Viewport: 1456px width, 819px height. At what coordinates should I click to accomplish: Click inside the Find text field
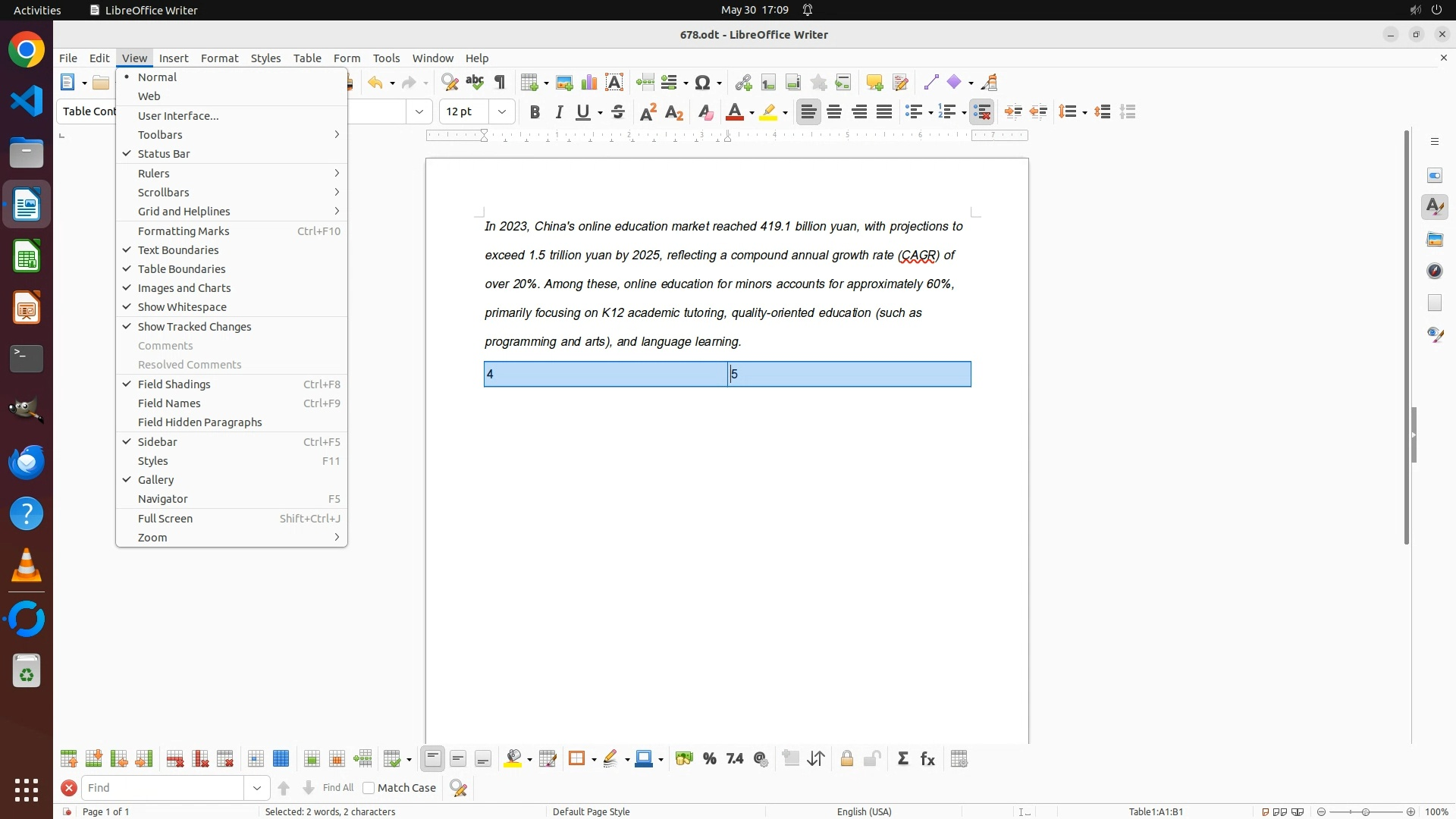[163, 788]
